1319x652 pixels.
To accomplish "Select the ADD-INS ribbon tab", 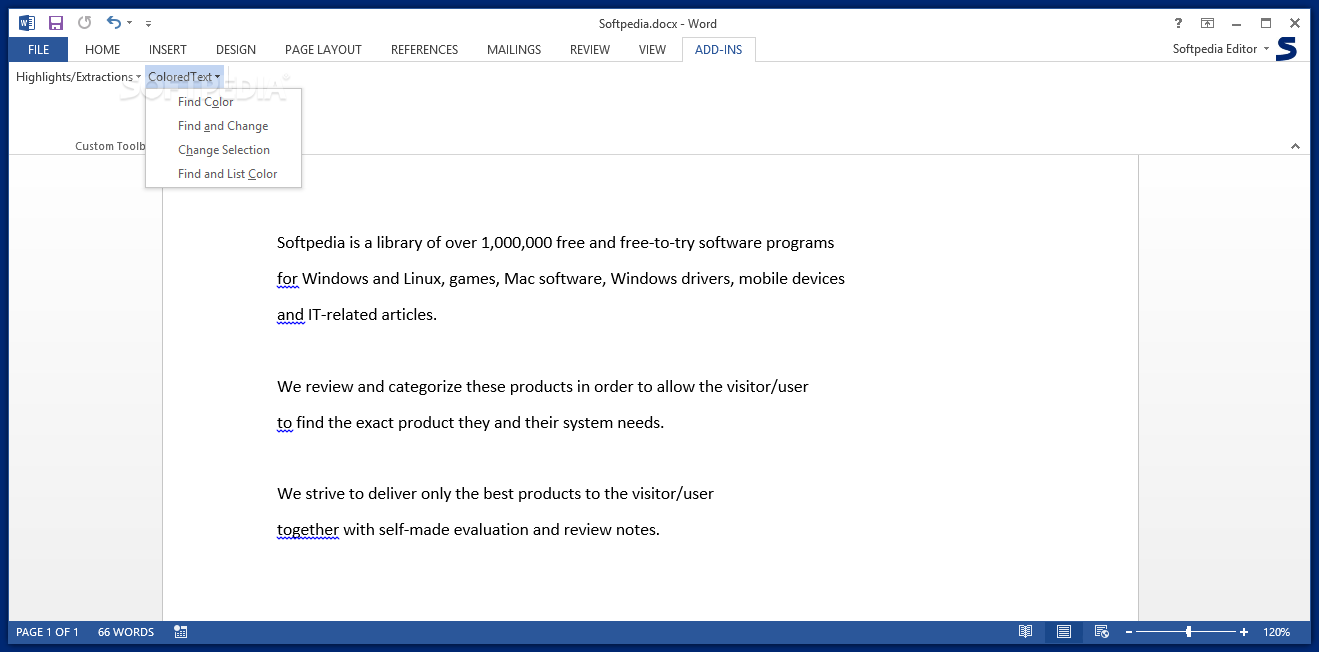I will pos(719,49).
